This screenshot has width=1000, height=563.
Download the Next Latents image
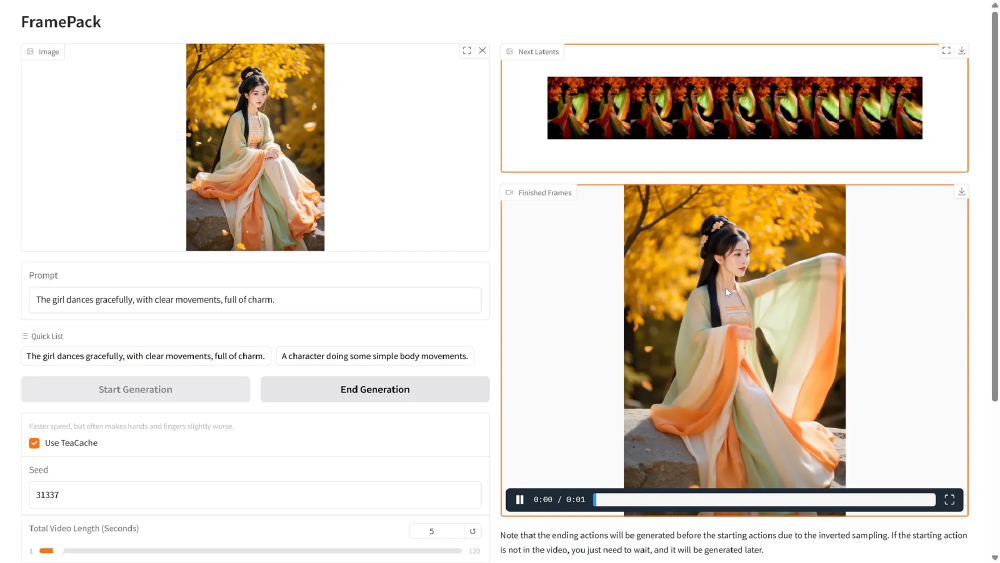click(962, 51)
